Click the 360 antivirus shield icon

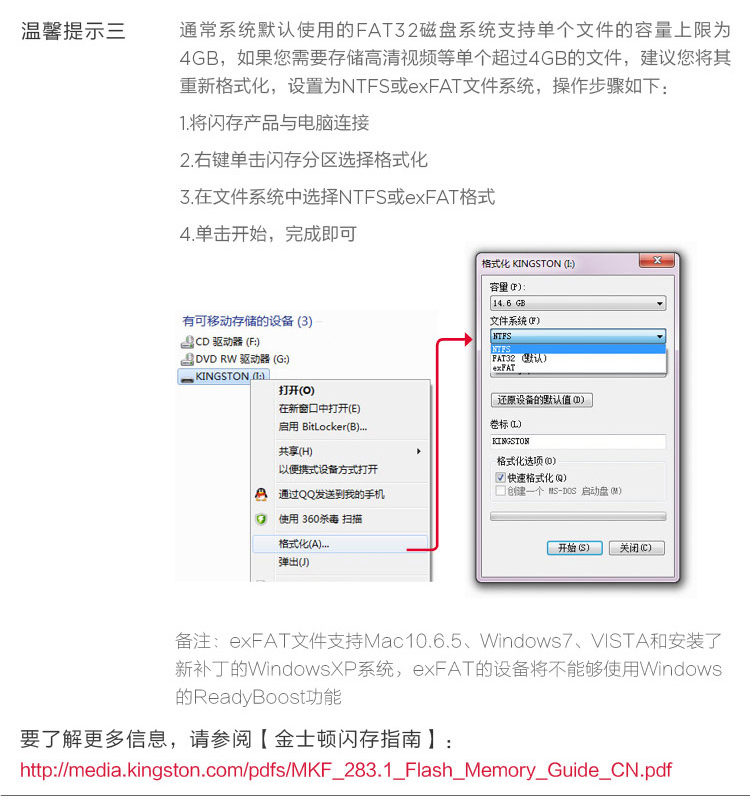[x=261, y=519]
